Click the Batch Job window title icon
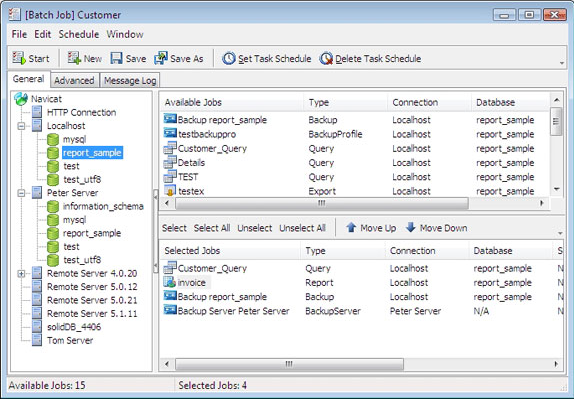The image size is (574, 399). (x=15, y=14)
